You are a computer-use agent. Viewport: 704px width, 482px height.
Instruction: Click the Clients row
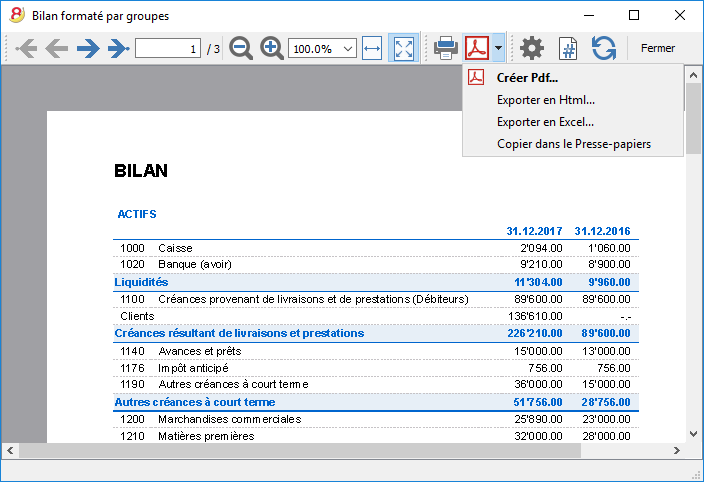376,316
